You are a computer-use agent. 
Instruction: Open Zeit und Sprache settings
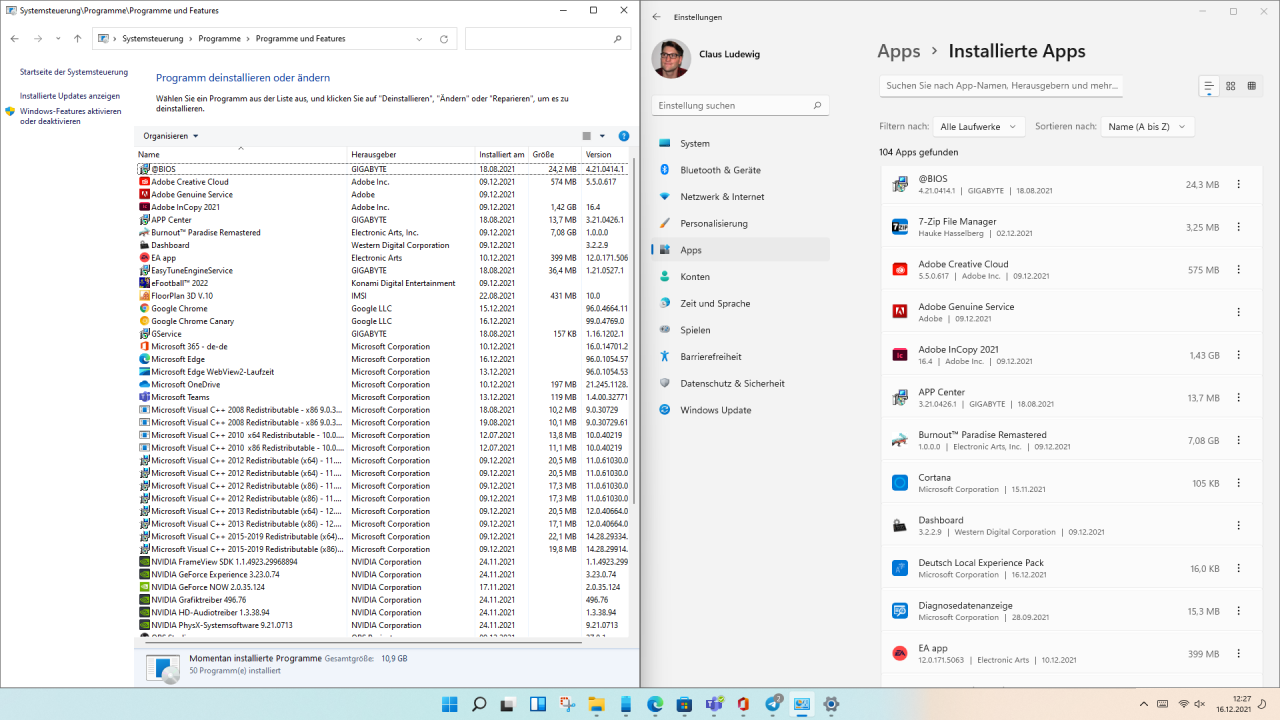(x=740, y=303)
